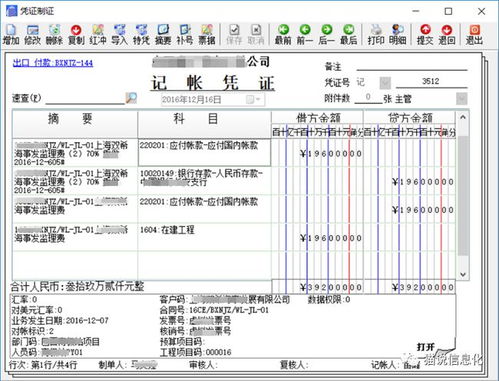Click the 增加 (add) toolbar icon
499x381 pixels.
click(11, 35)
